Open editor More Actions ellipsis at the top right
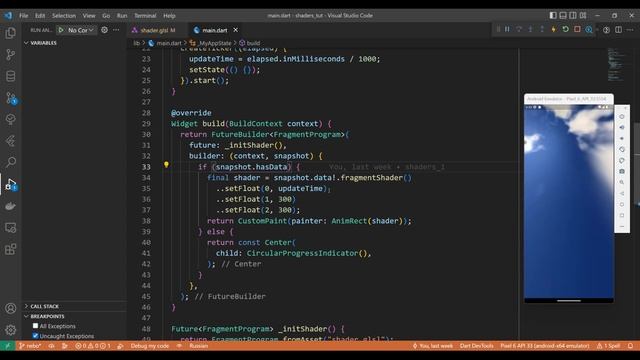Screen dimensions: 640x360 click(630, 30)
